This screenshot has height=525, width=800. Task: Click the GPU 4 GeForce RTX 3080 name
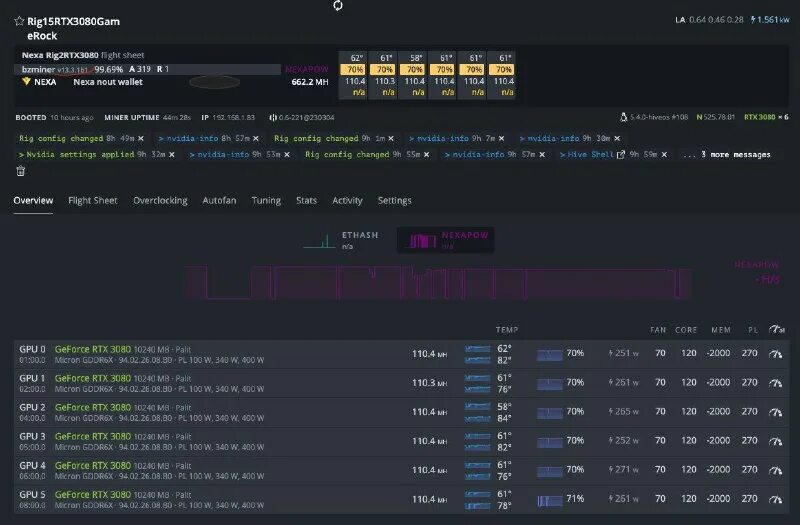93,466
